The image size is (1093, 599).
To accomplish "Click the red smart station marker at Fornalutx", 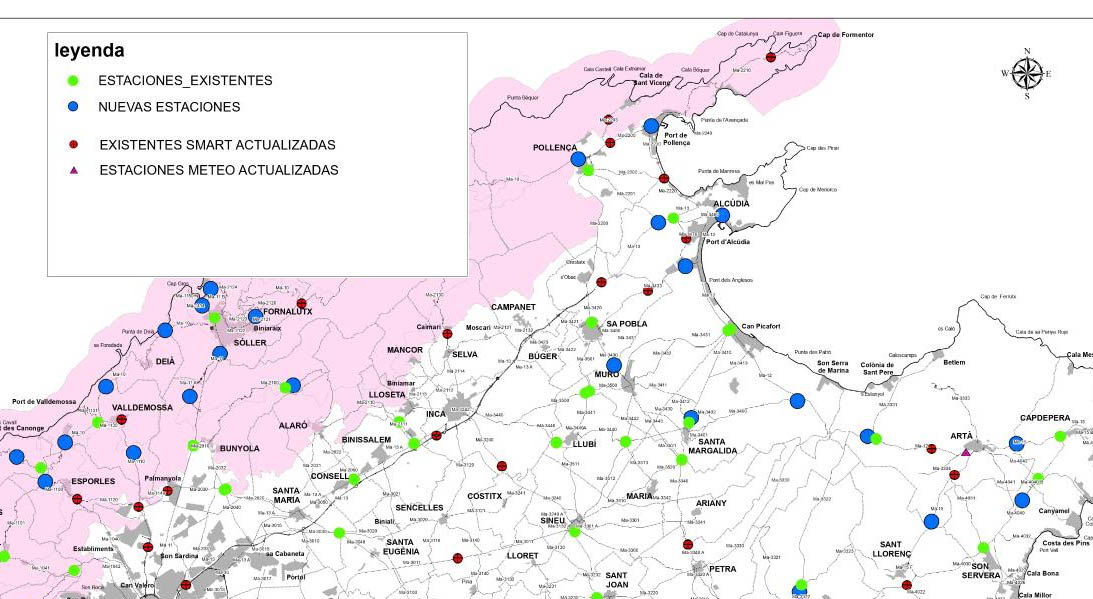I will click(301, 302).
